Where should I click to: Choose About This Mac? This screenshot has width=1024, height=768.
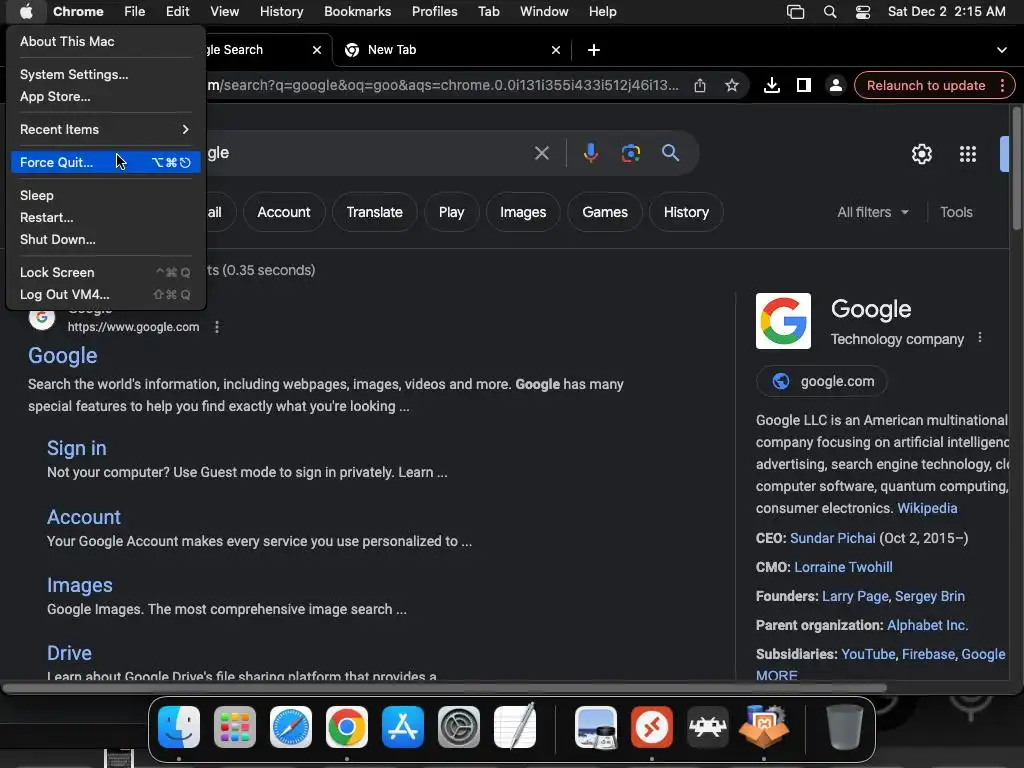point(105,41)
